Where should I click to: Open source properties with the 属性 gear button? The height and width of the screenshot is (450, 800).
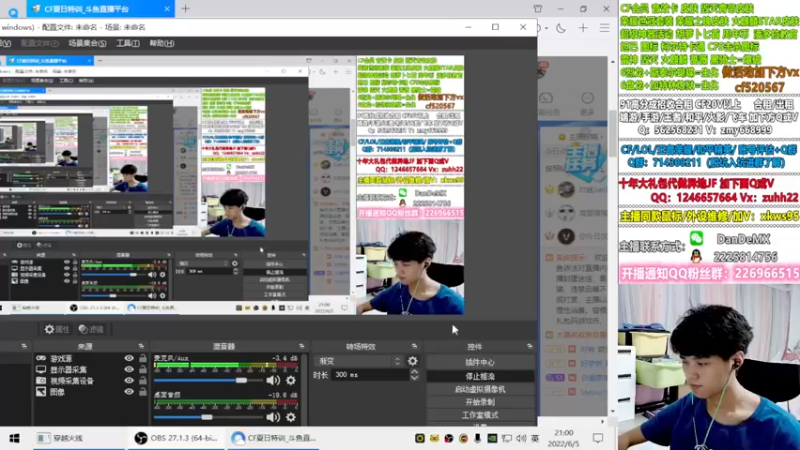(x=57, y=330)
